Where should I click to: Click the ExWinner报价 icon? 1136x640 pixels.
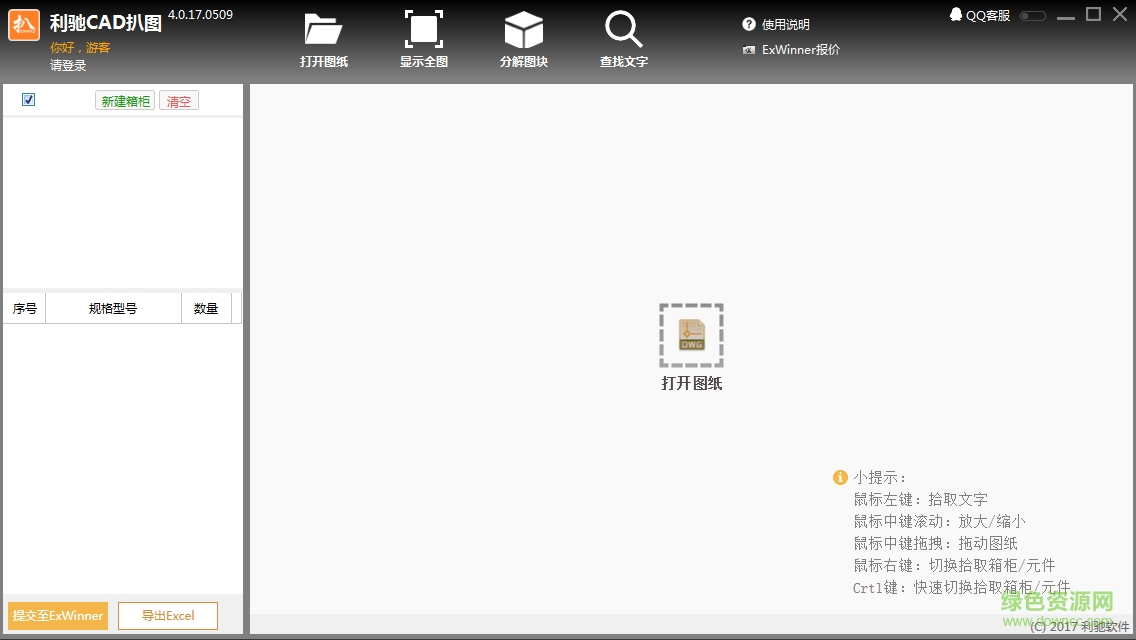(x=749, y=50)
